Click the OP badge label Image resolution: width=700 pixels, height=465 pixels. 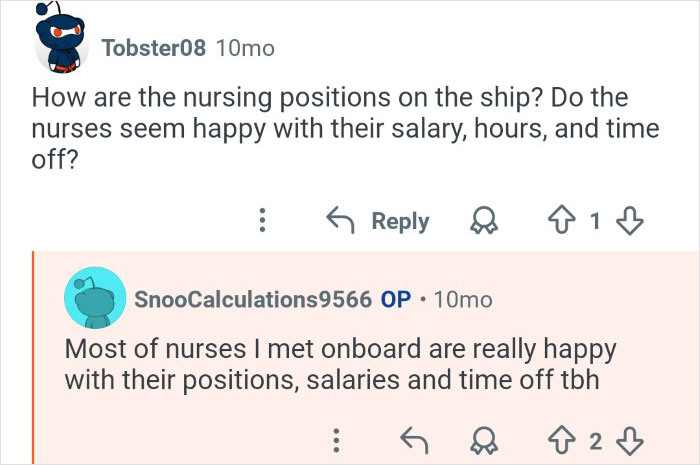click(396, 299)
